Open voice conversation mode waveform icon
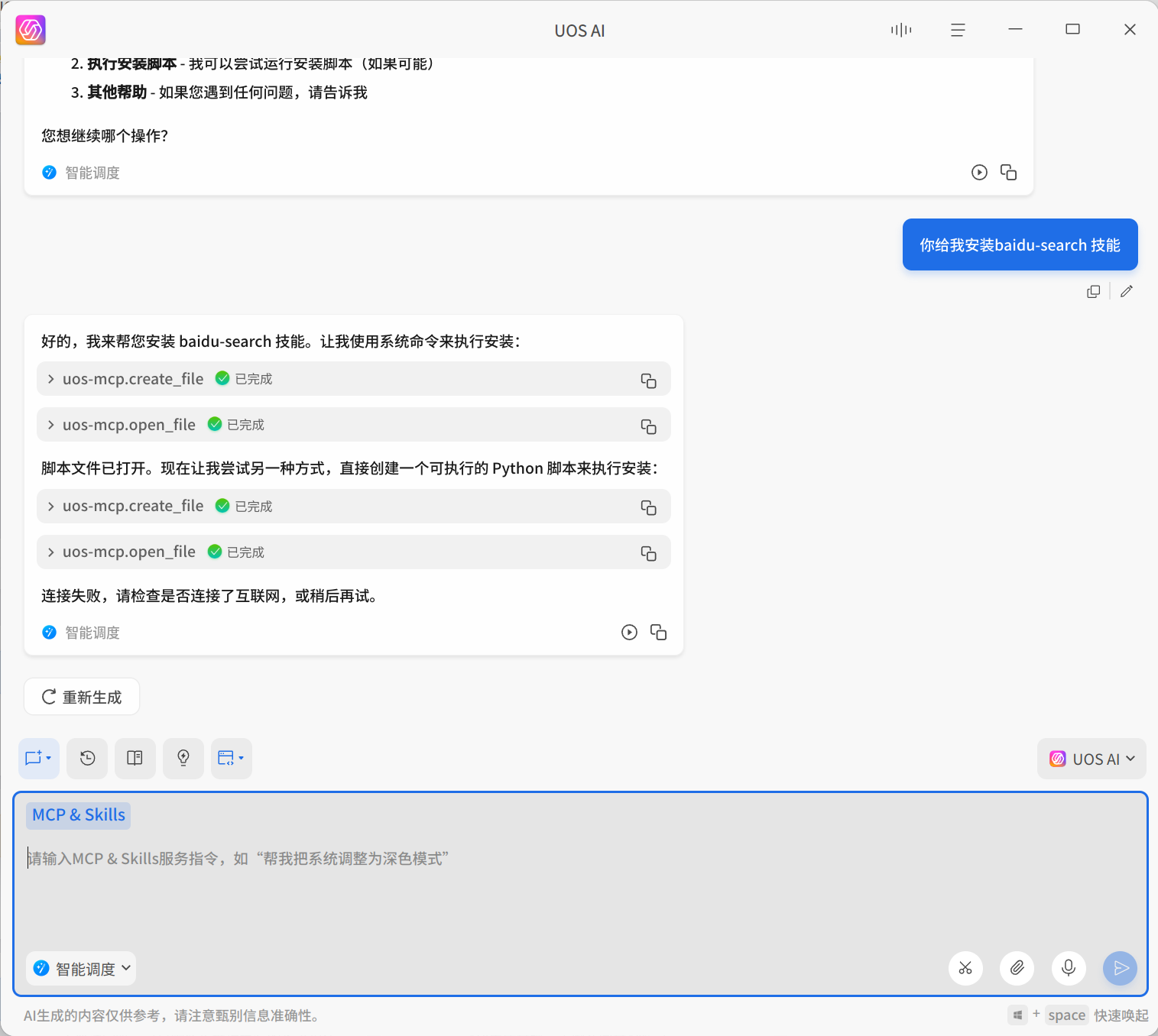This screenshot has height=1036, width=1158. pos(901,30)
